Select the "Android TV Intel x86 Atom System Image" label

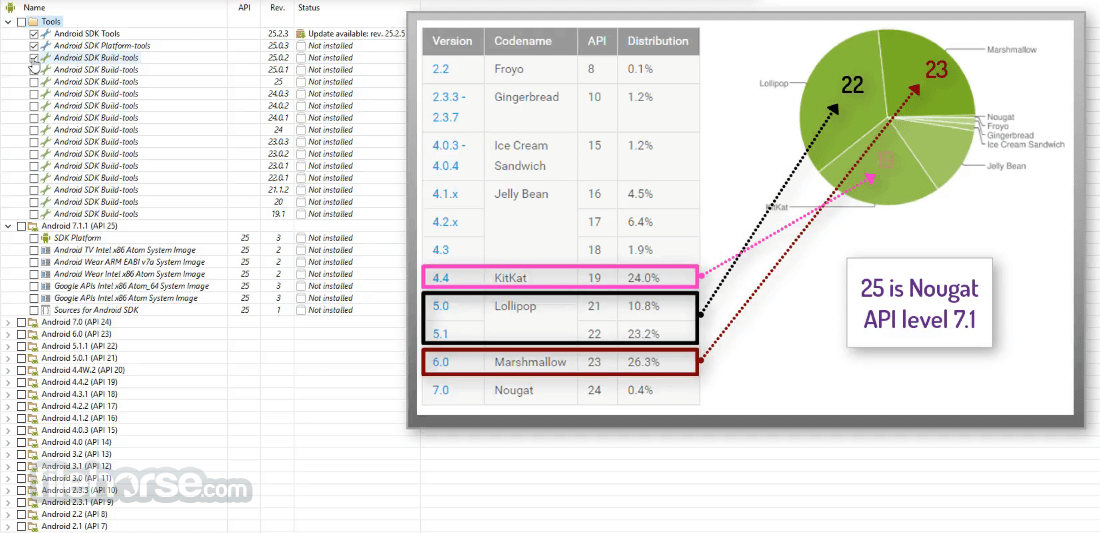[125, 250]
